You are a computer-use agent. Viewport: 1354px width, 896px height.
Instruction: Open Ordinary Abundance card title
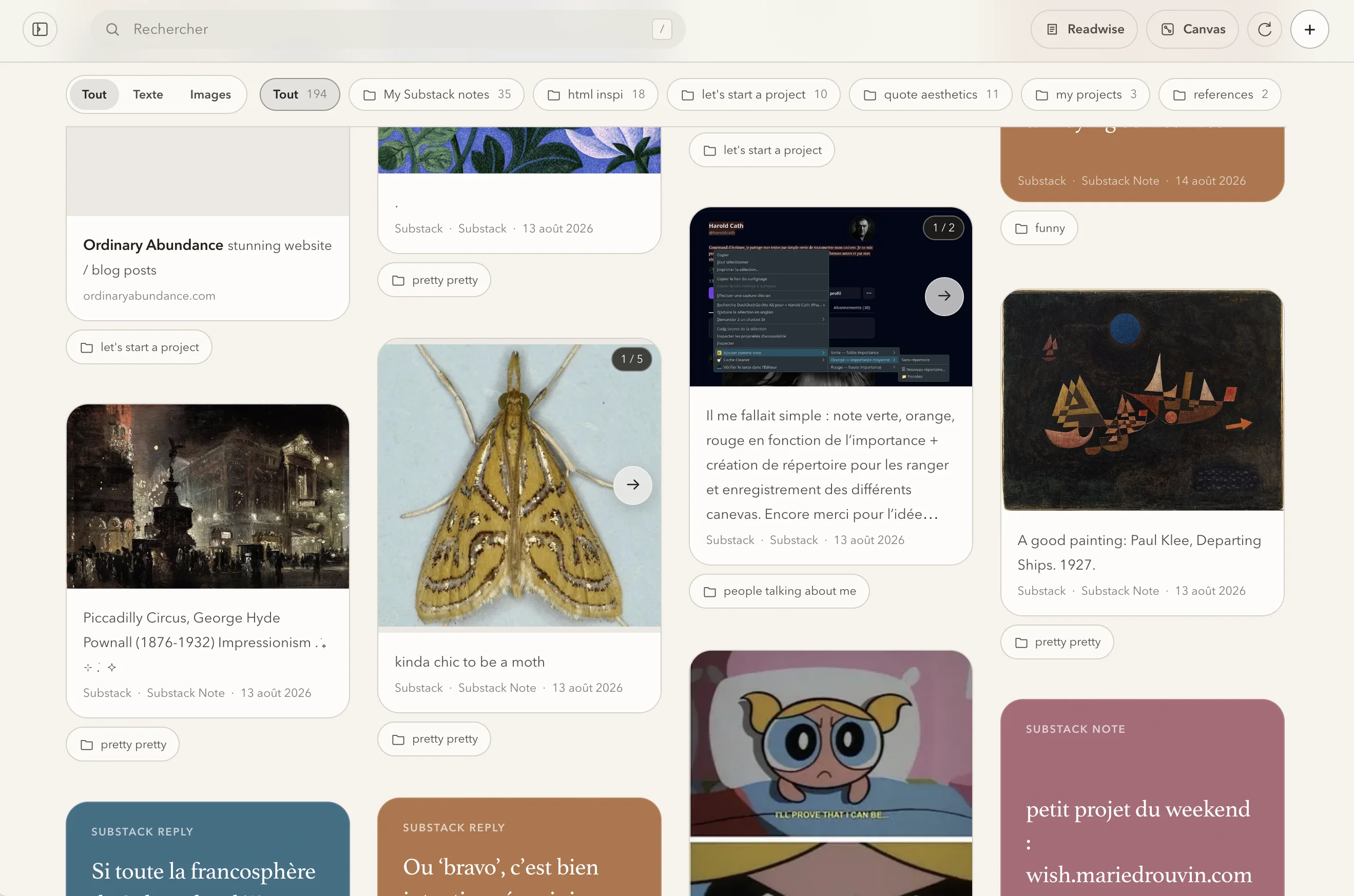click(153, 245)
